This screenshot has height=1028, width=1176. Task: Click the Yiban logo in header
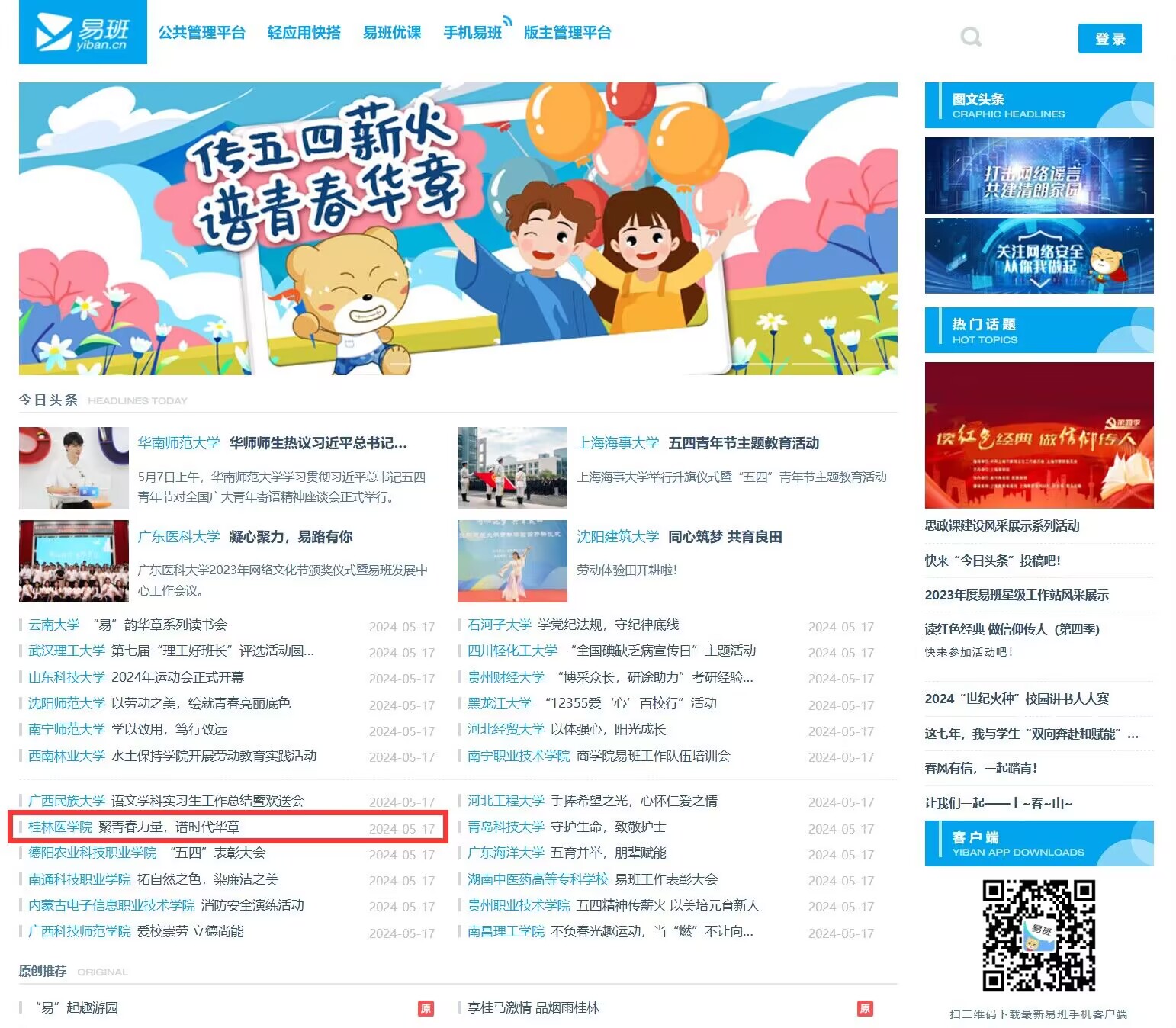[72, 32]
